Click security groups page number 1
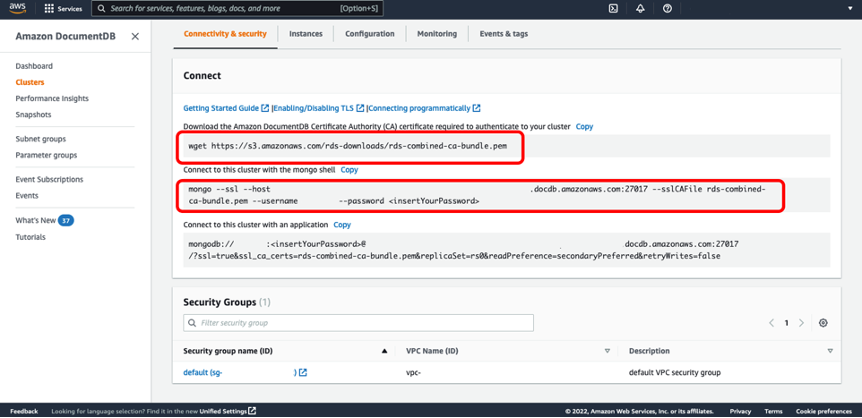Screen dimensions: 862x418 click(x=786, y=323)
